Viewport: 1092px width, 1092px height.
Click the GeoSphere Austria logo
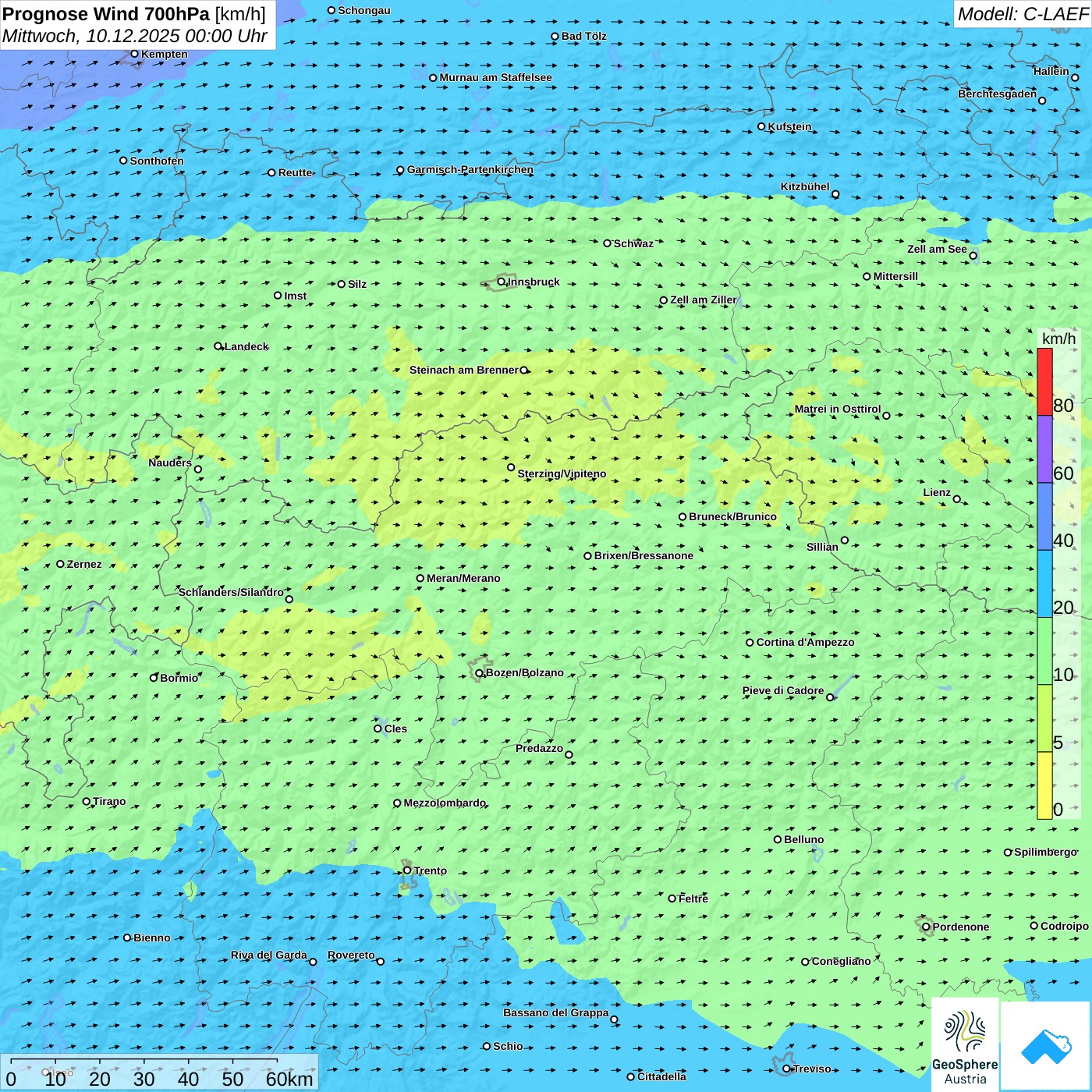[x=965, y=1045]
